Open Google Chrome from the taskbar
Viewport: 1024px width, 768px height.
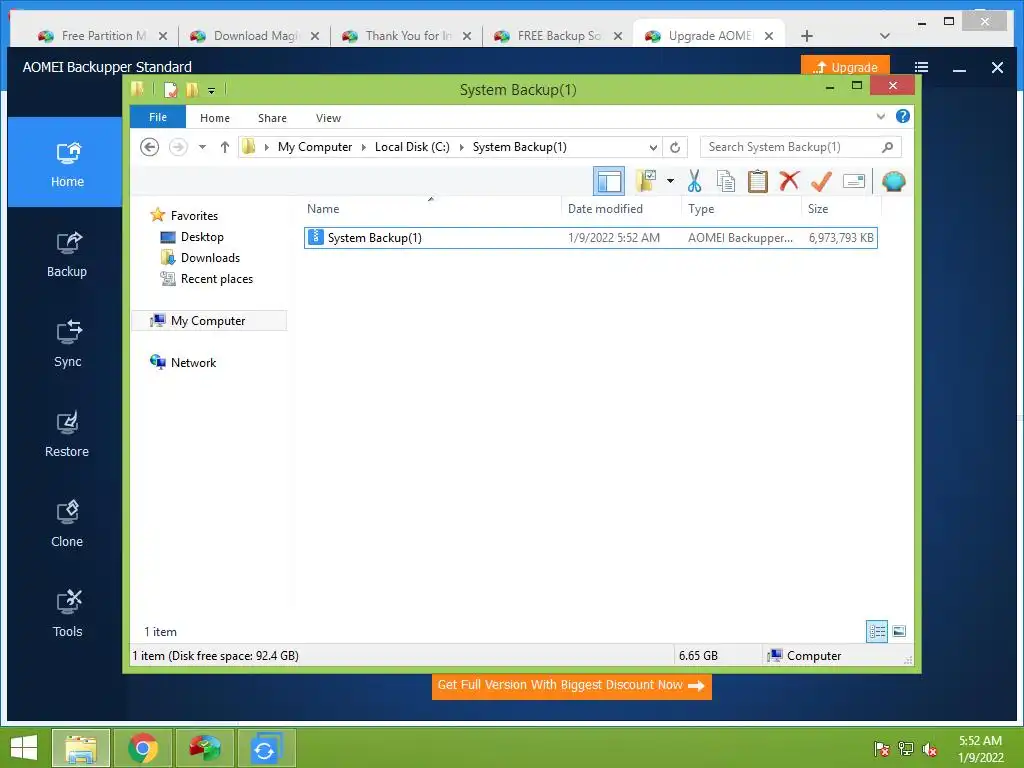tap(143, 748)
